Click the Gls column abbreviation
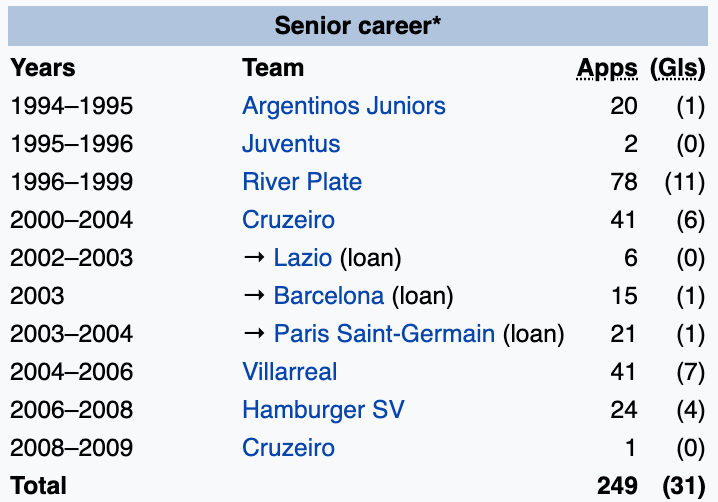This screenshot has width=718, height=502. coord(679,69)
